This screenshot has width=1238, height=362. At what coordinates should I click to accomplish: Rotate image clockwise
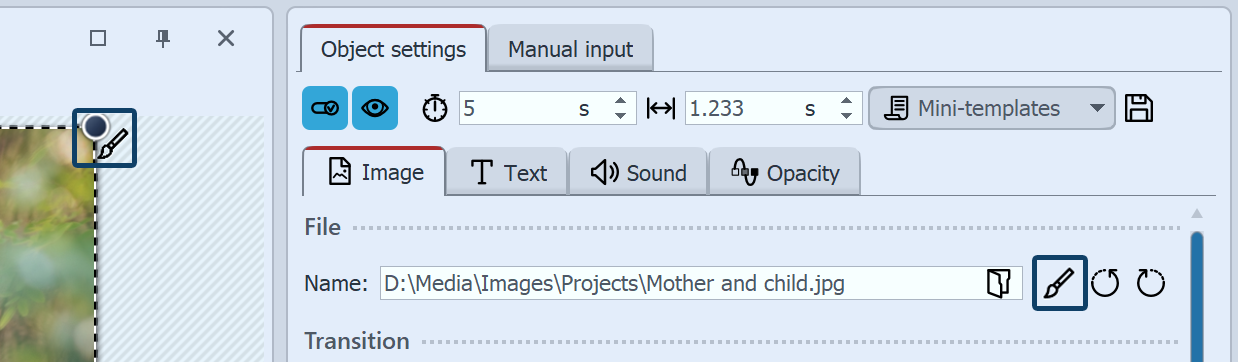click(1151, 284)
